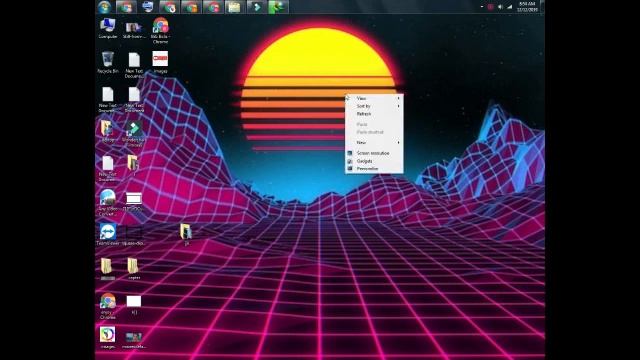Click the red circular tray icon

[491, 7]
